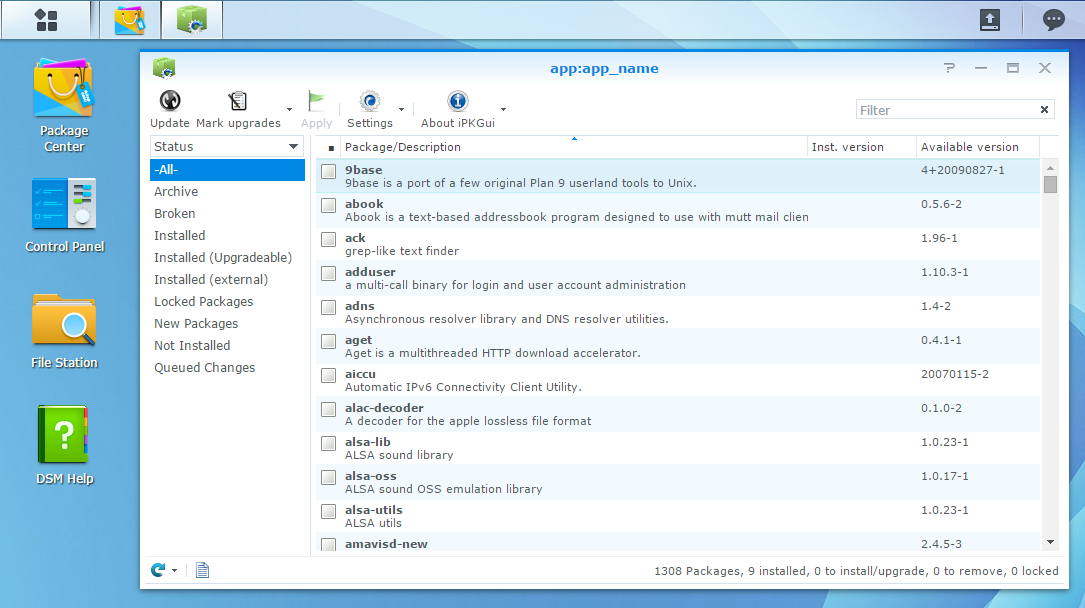This screenshot has width=1085, height=608.
Task: Open the upload queue tray icon
Action: point(990,19)
